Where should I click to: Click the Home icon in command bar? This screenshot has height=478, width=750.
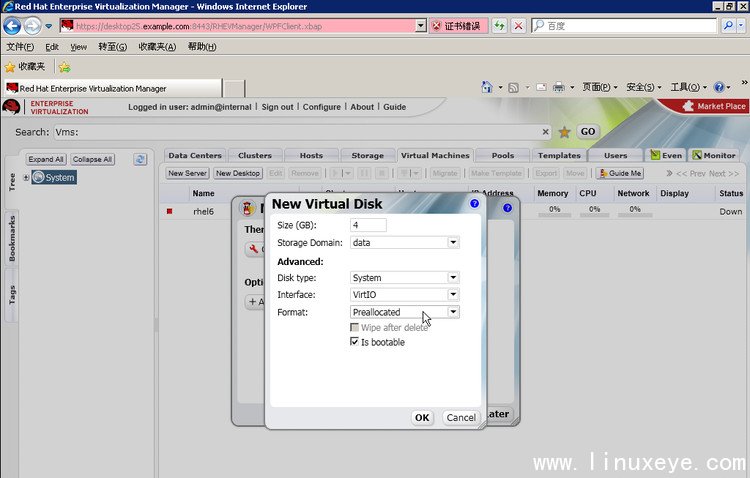click(x=487, y=87)
